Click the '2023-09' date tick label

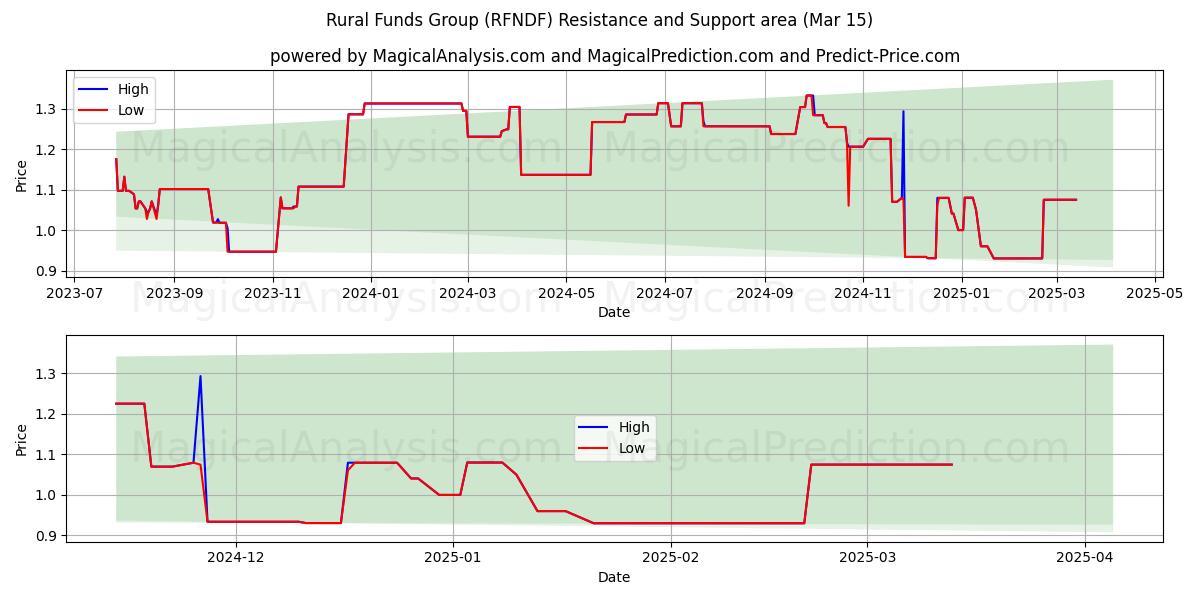174,294
